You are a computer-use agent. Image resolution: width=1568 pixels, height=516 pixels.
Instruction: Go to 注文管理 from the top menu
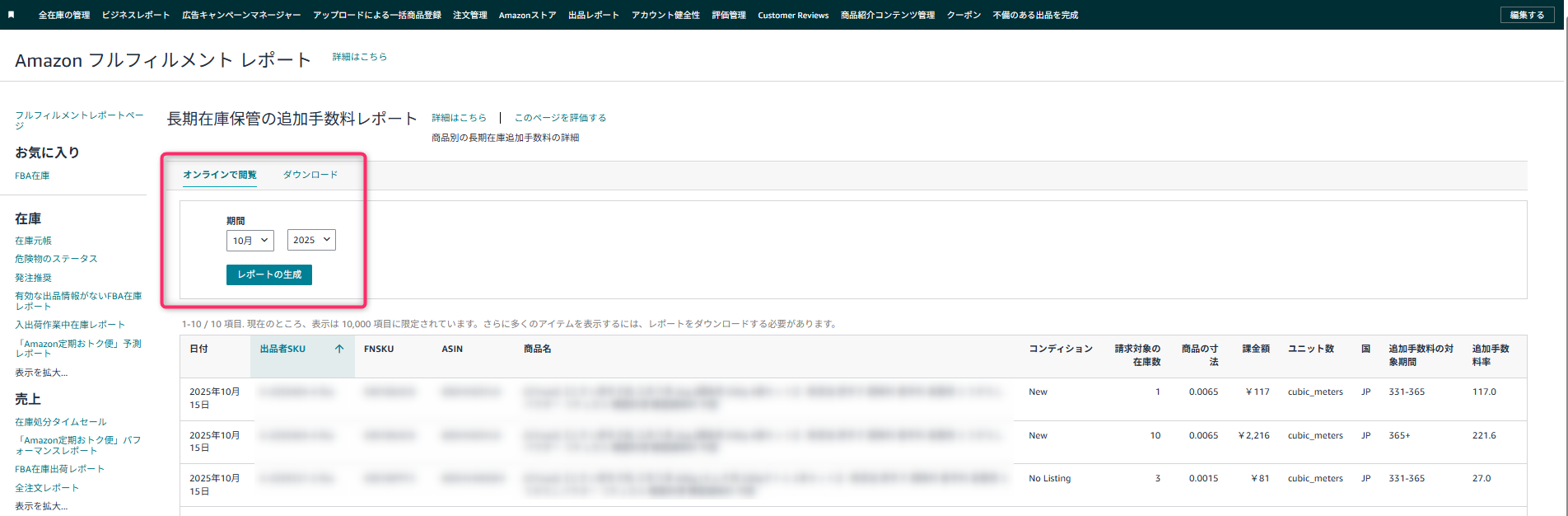point(470,15)
